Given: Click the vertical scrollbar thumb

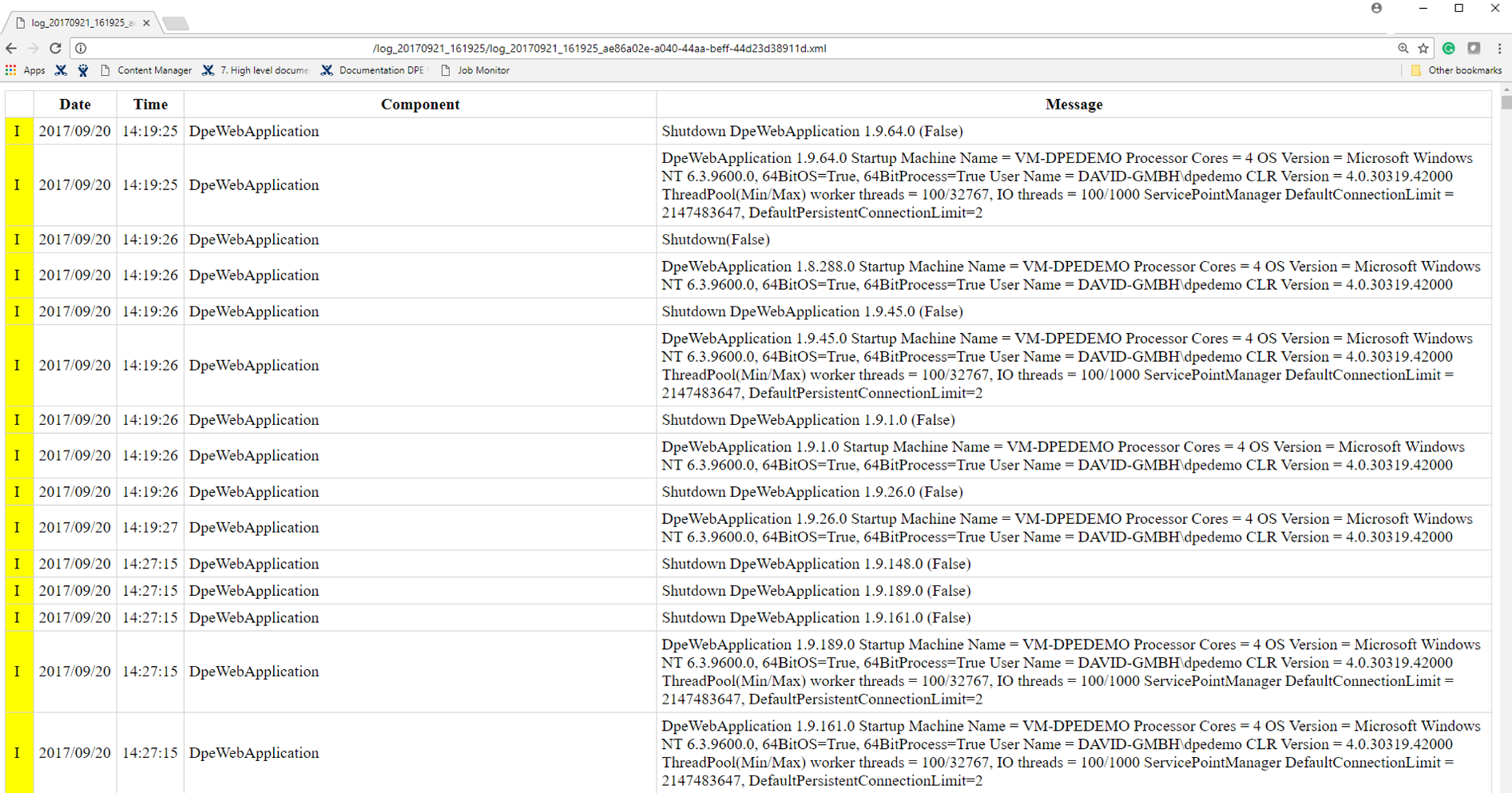Looking at the screenshot, I should point(1506,102).
